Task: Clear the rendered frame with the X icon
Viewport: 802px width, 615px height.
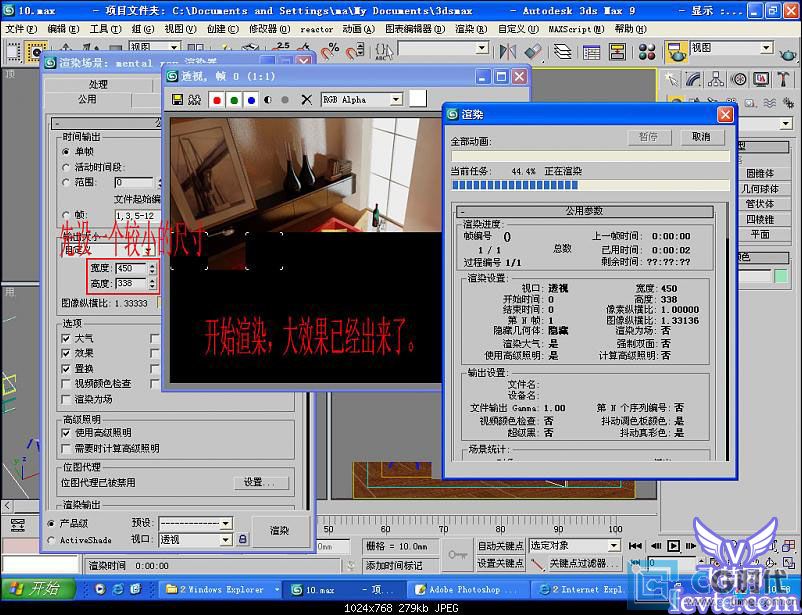Action: click(x=306, y=100)
